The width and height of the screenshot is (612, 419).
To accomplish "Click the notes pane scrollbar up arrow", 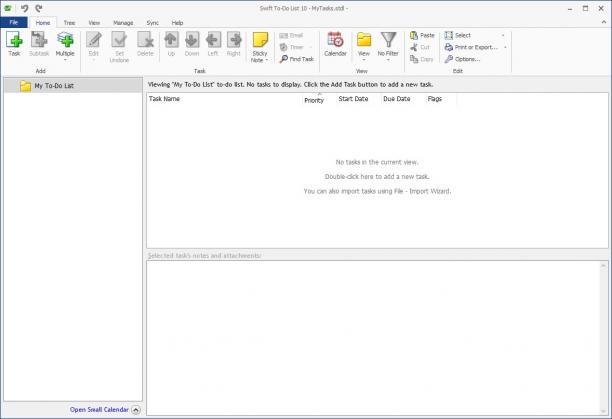I will [603, 266].
